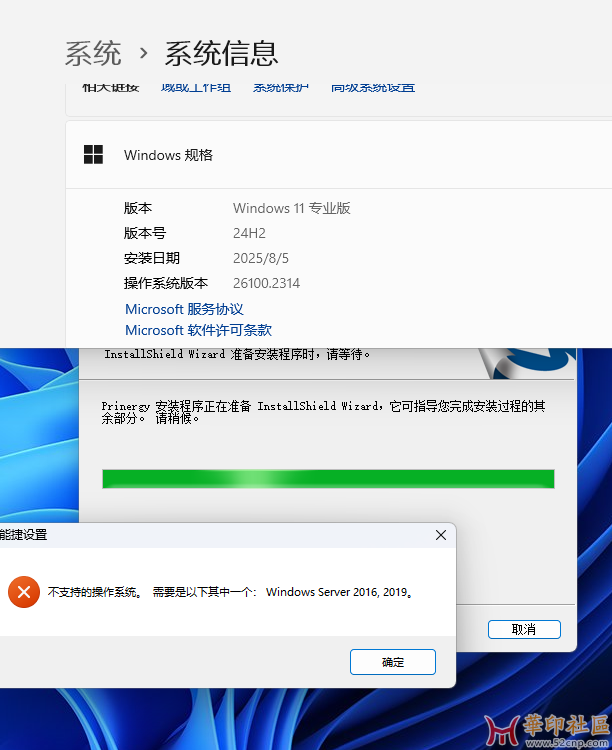Screen dimensions: 612x750
Task: Click the red error icon in dialog
Action: tap(23, 592)
